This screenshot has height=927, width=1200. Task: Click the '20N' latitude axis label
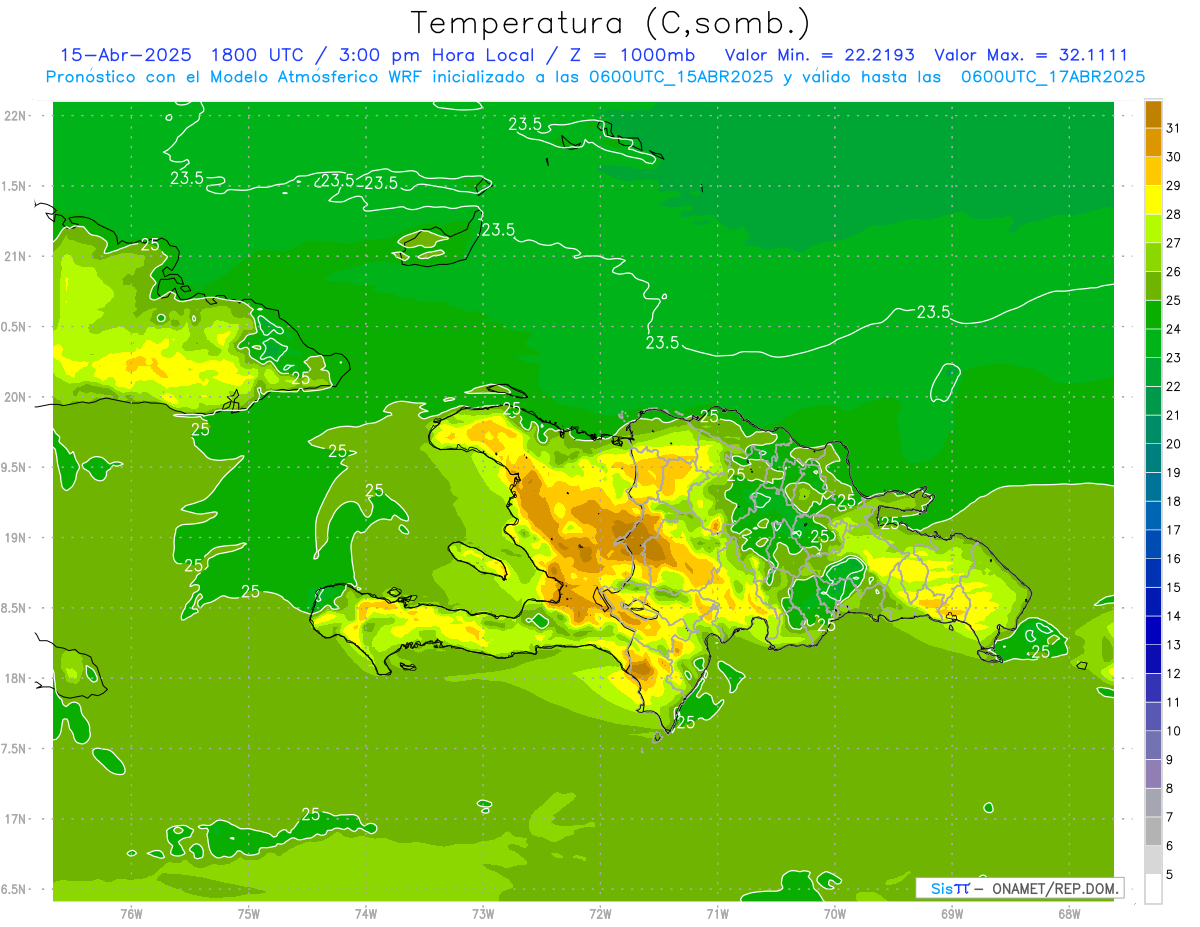[14, 397]
